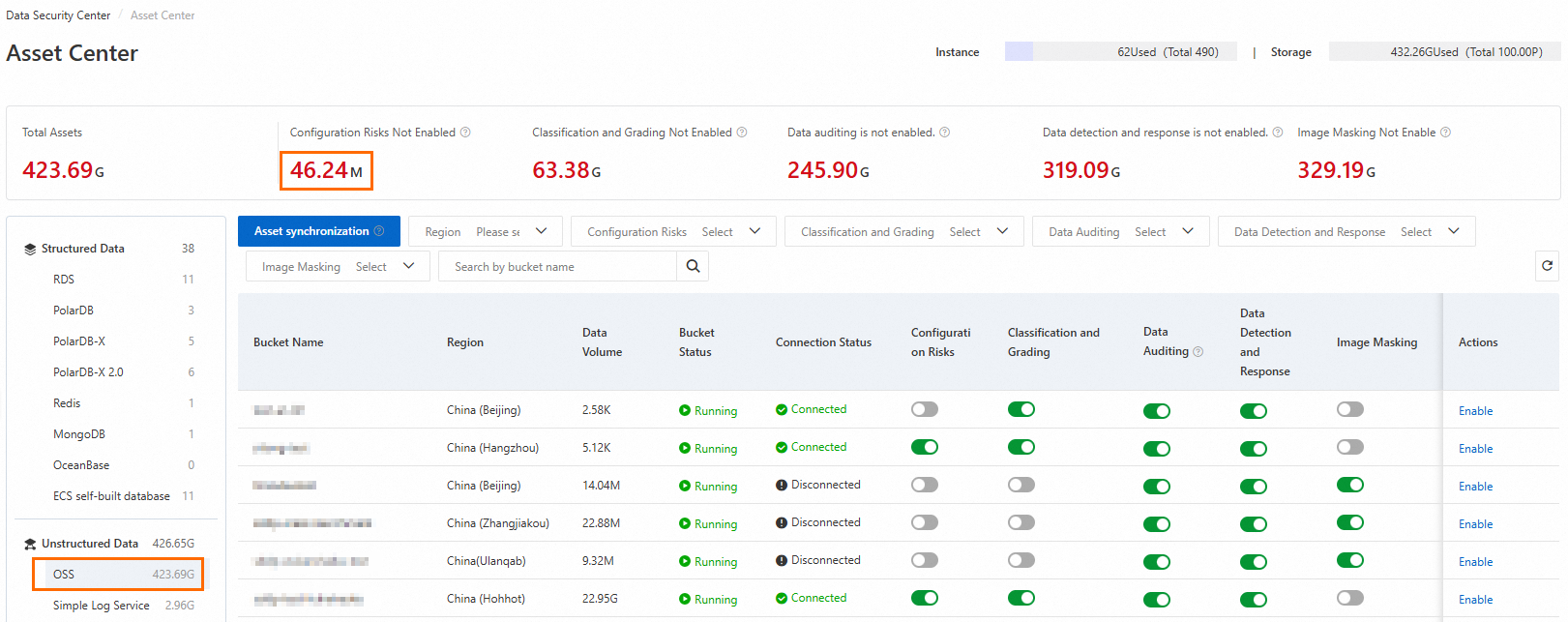Screen dimensions: 1568x622
Task: Click the Data Auditing column help icon
Action: 1198,352
